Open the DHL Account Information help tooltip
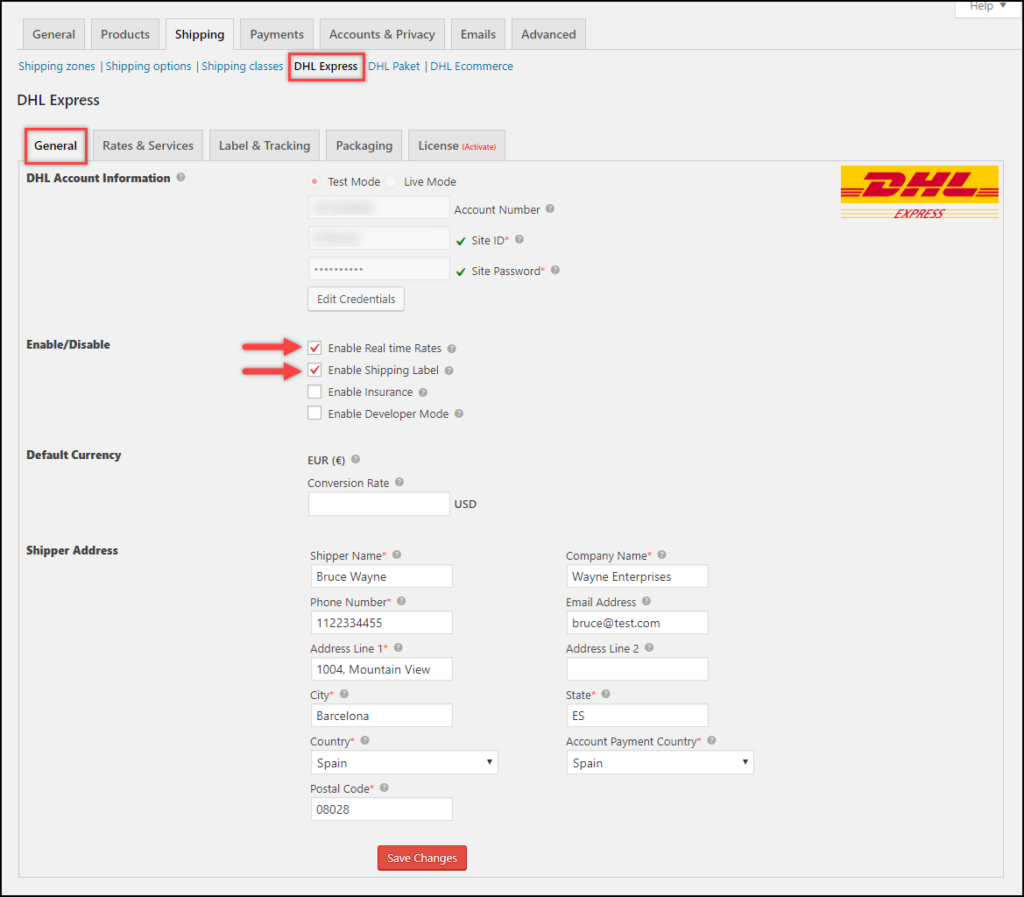 click(x=181, y=178)
